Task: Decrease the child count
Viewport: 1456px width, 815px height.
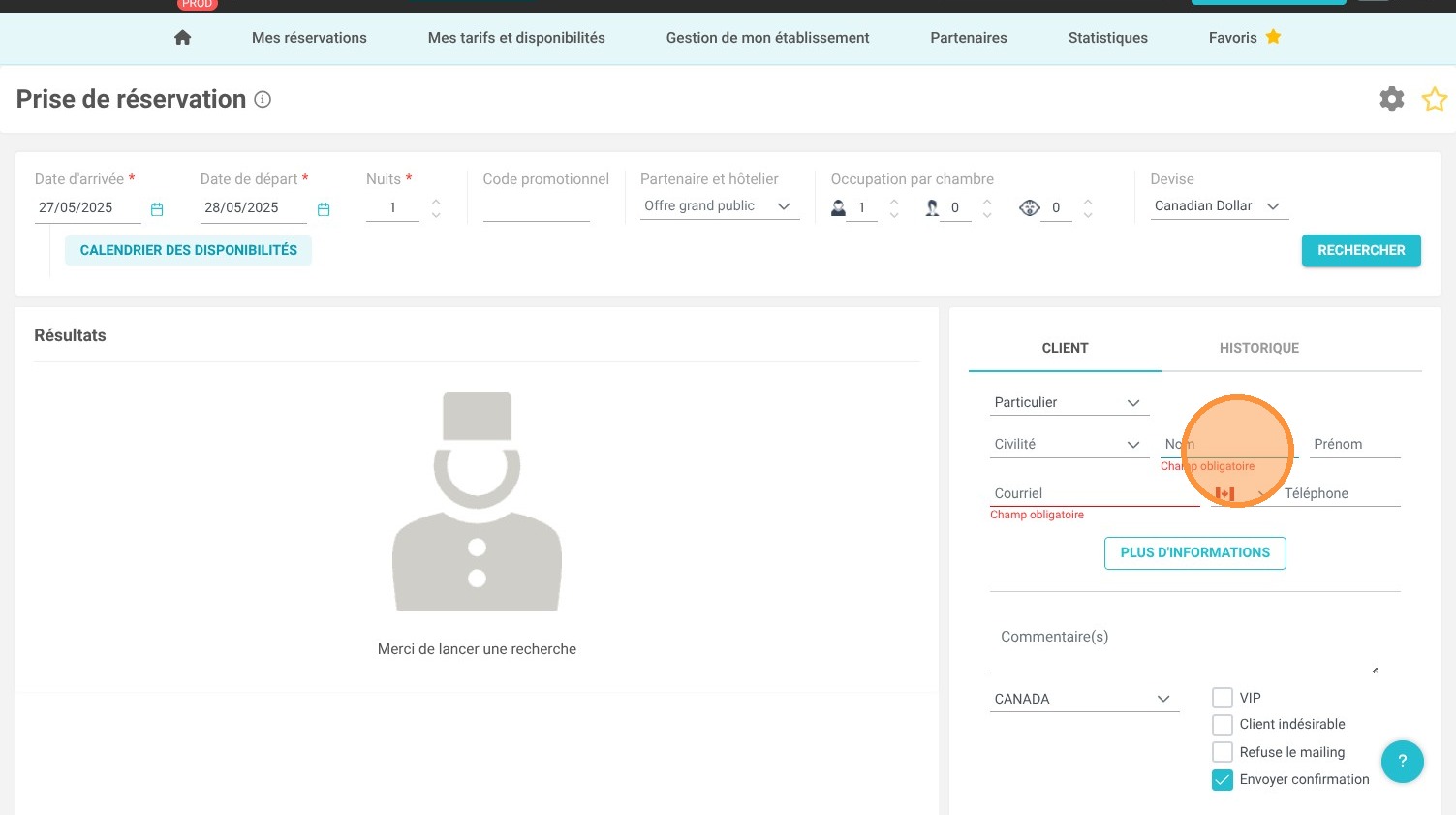Action: [987, 214]
